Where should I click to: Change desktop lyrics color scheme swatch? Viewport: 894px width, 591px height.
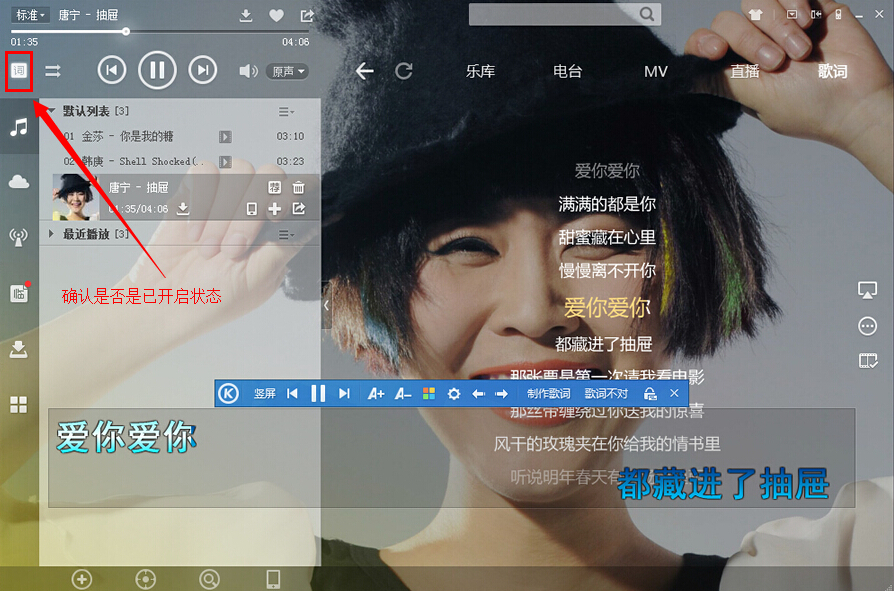coord(429,394)
